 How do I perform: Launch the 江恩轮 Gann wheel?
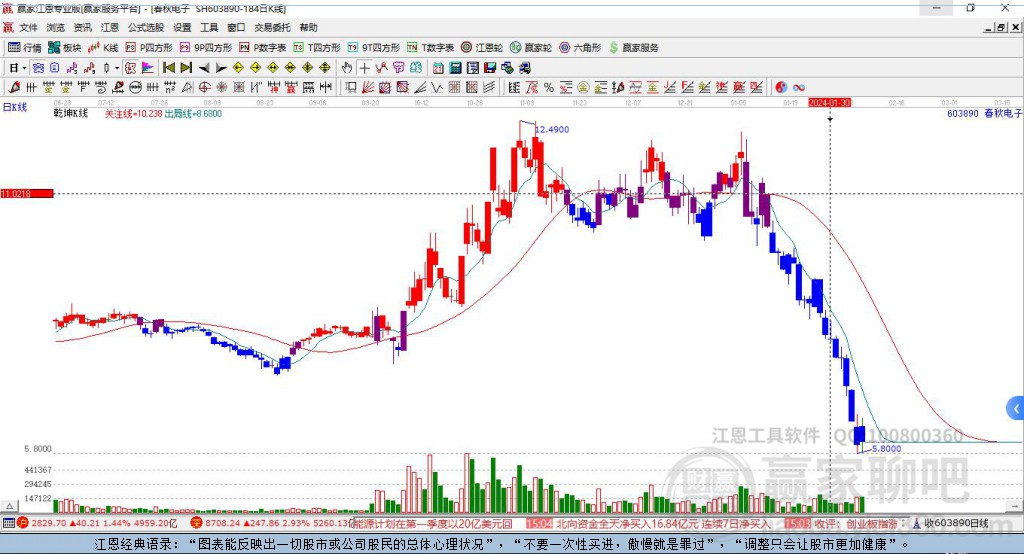482,48
